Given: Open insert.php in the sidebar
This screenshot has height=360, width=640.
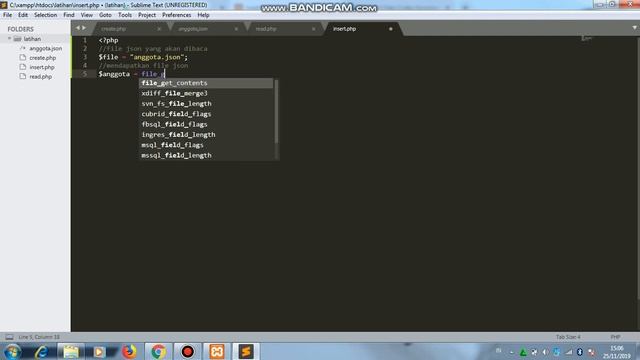Looking at the screenshot, I should pyautogui.click(x=42, y=67).
